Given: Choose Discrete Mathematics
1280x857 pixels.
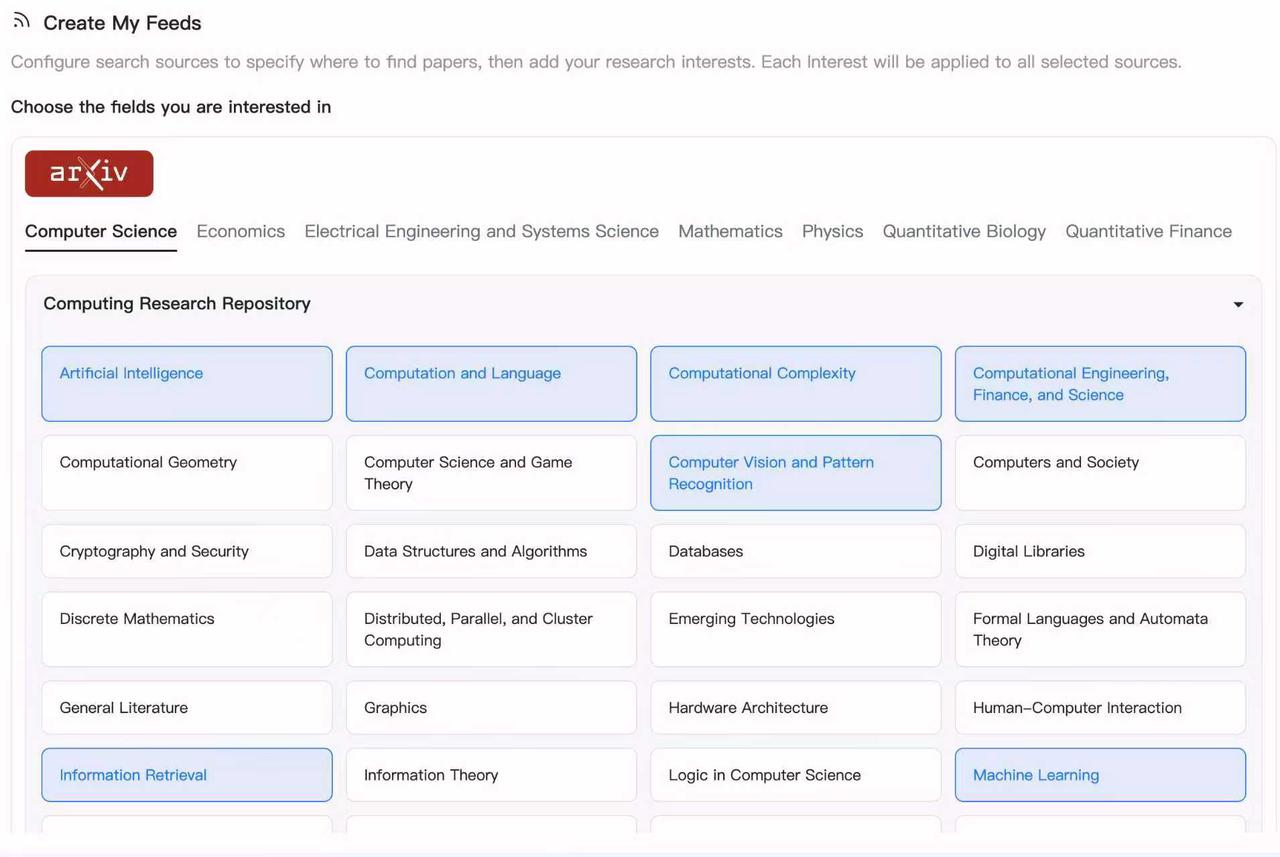Looking at the screenshot, I should pyautogui.click(x=187, y=629).
